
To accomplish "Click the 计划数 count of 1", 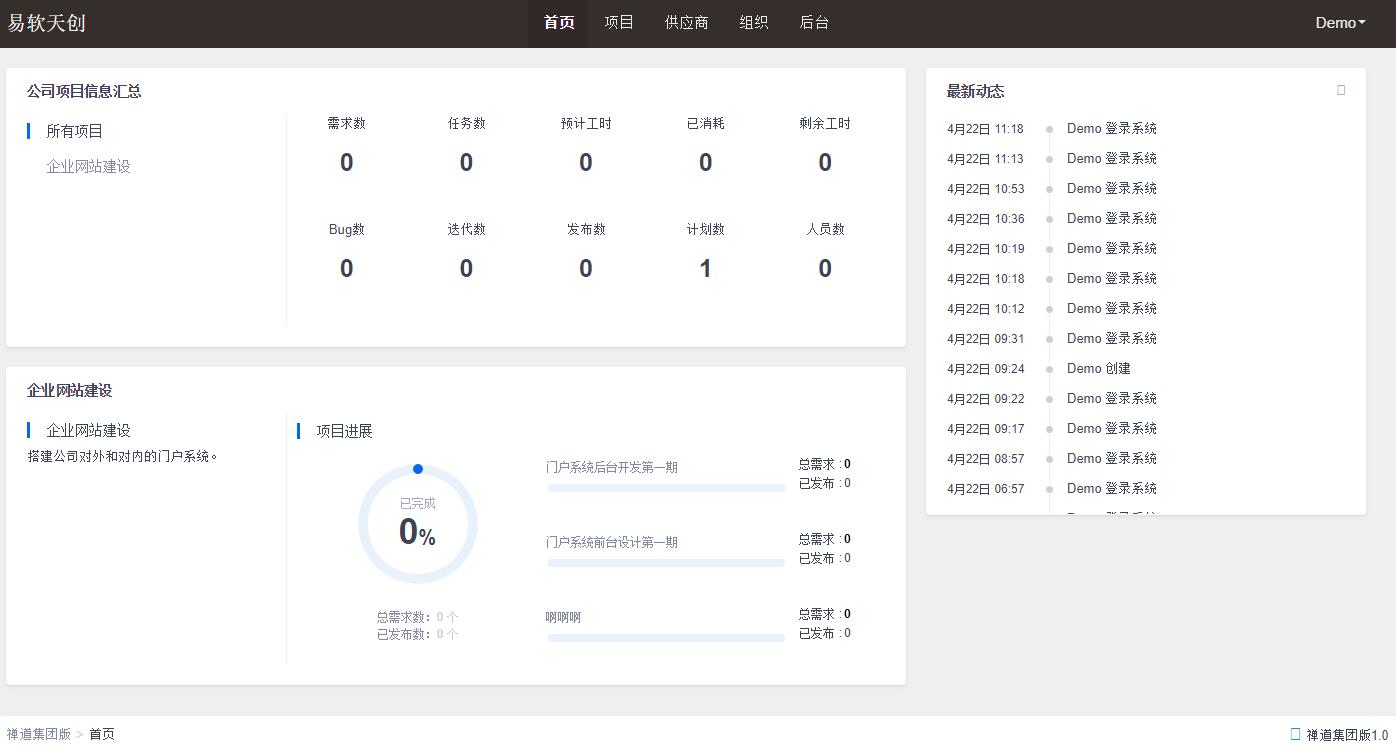I will [705, 268].
